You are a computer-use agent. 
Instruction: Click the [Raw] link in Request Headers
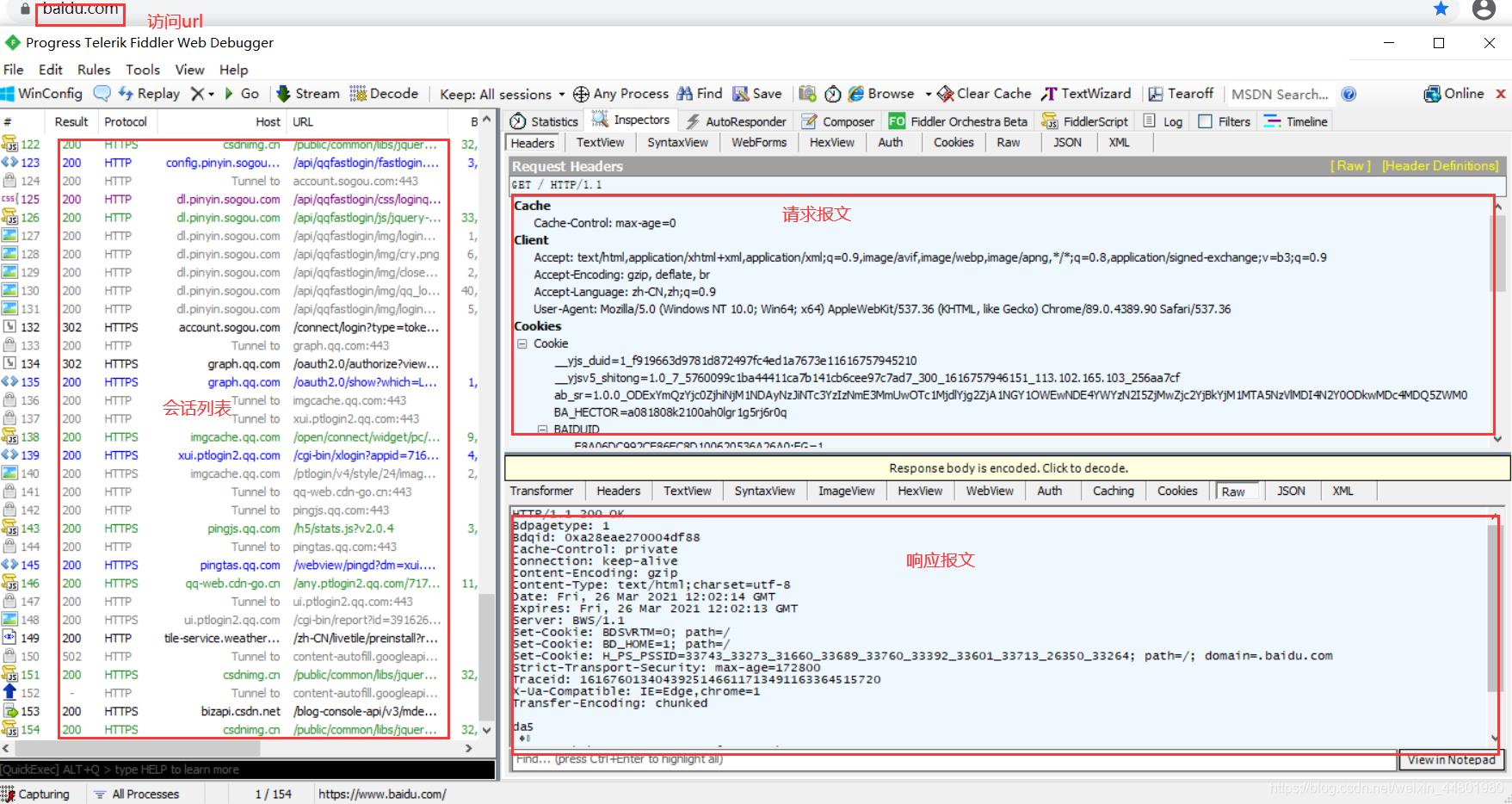1350,166
